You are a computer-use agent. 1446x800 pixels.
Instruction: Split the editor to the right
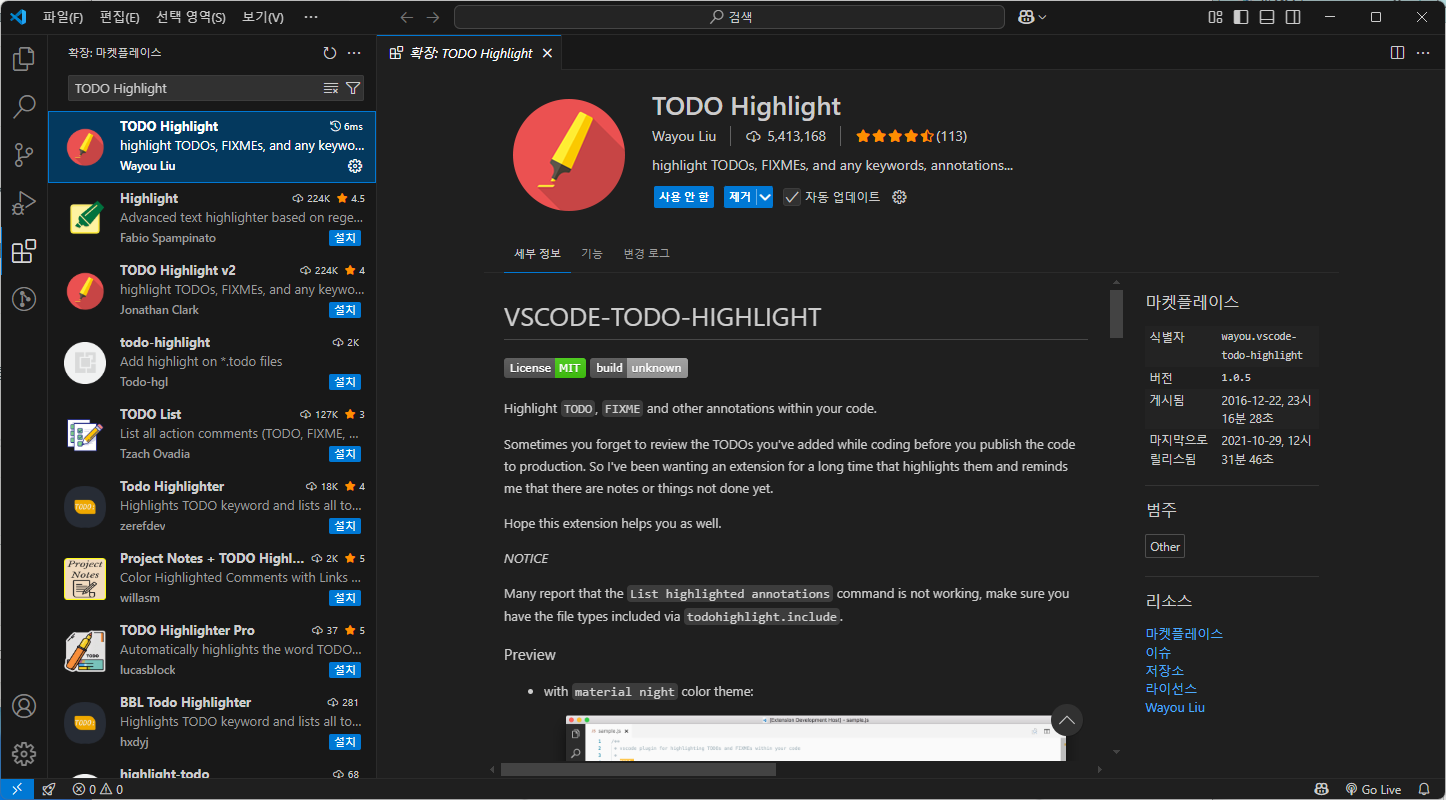1397,53
